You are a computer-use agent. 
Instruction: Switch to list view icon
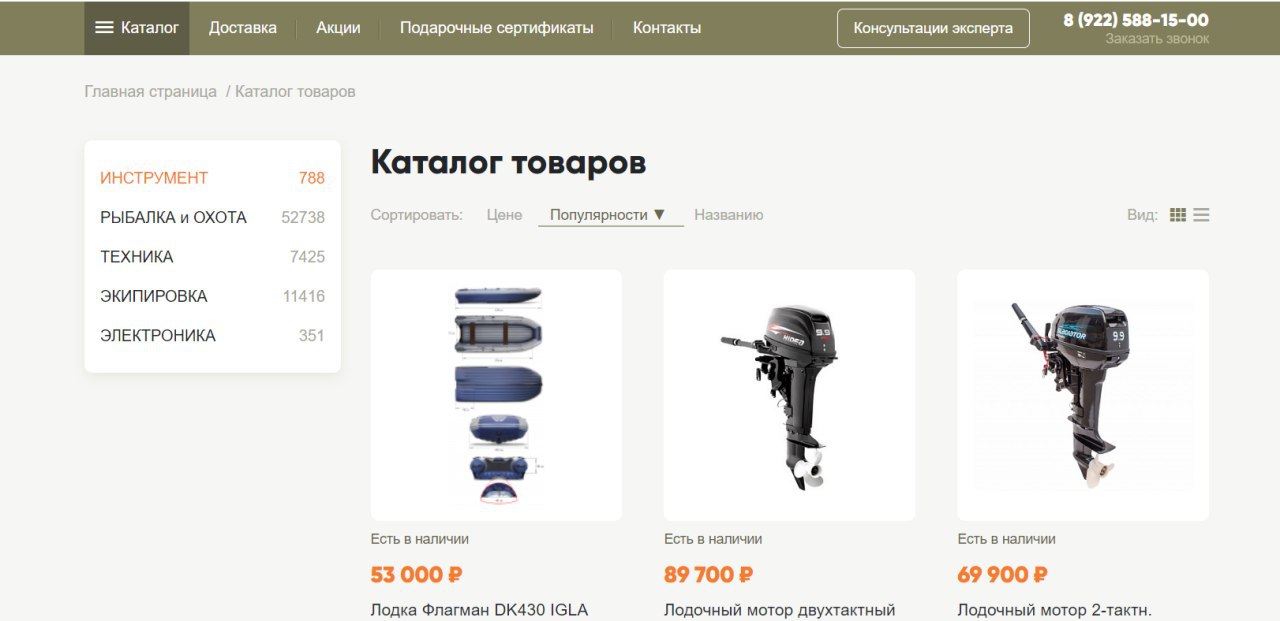point(1201,215)
